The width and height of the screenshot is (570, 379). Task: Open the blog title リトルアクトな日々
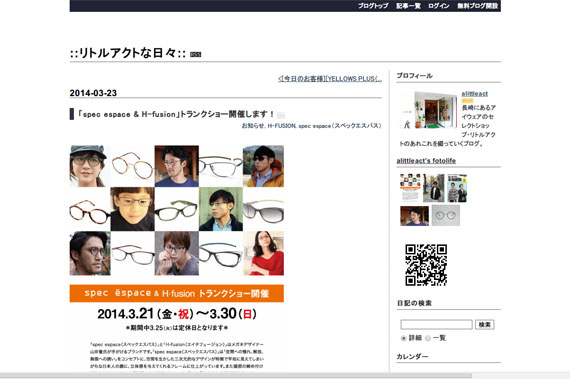click(128, 53)
